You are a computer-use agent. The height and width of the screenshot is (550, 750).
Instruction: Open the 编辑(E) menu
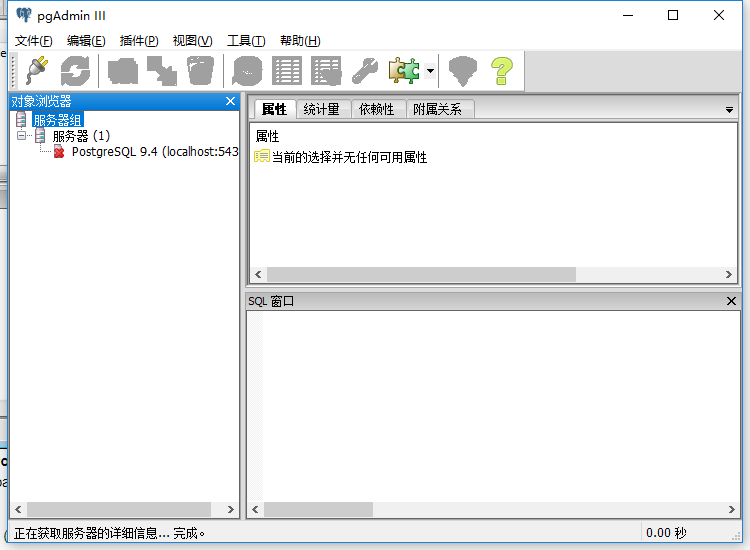pos(86,41)
